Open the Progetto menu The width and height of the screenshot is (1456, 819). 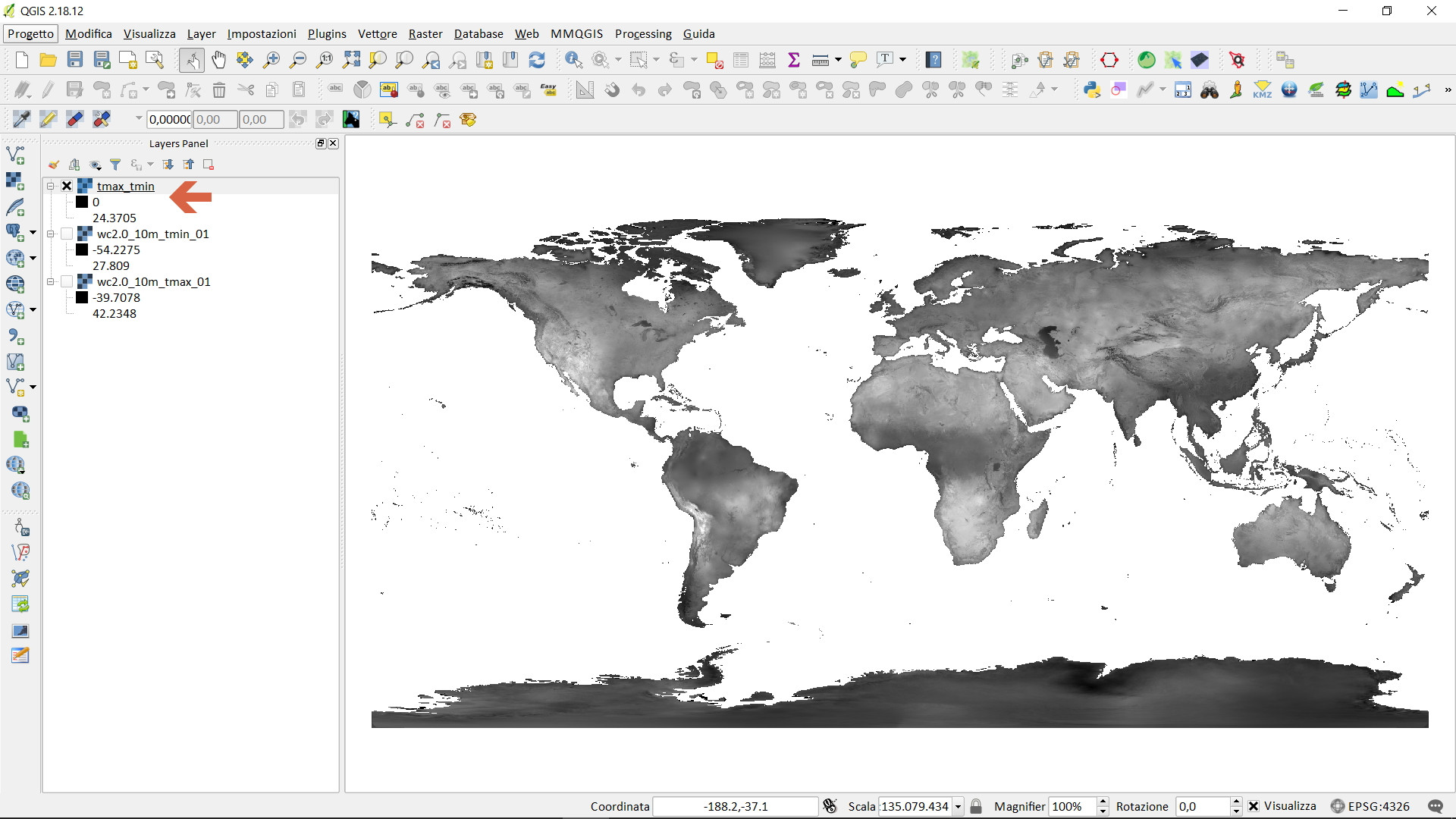tap(30, 33)
